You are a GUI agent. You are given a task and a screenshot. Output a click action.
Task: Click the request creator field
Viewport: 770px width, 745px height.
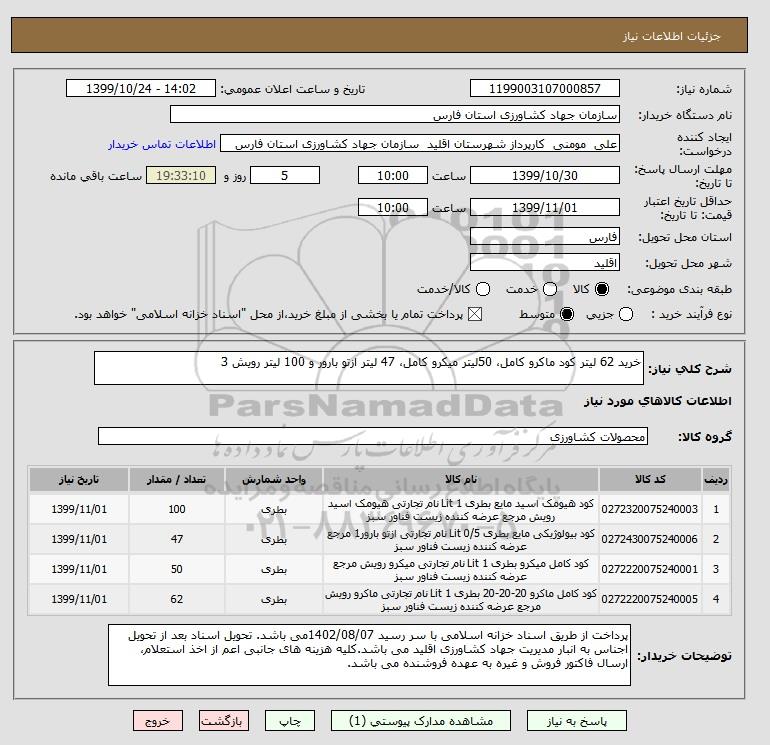[420, 144]
